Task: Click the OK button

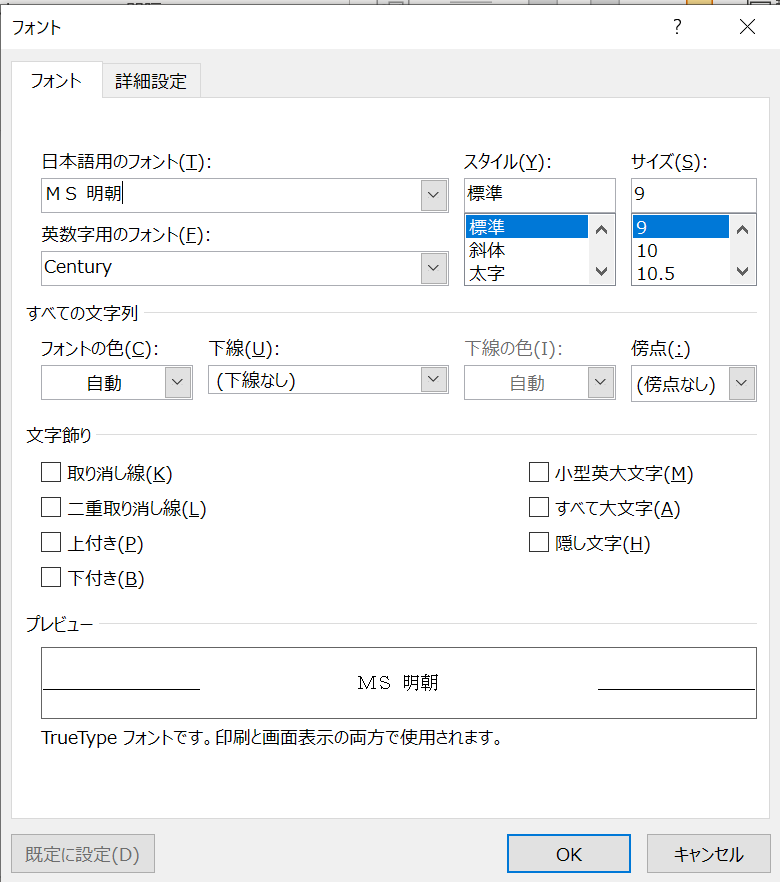Action: click(x=568, y=853)
